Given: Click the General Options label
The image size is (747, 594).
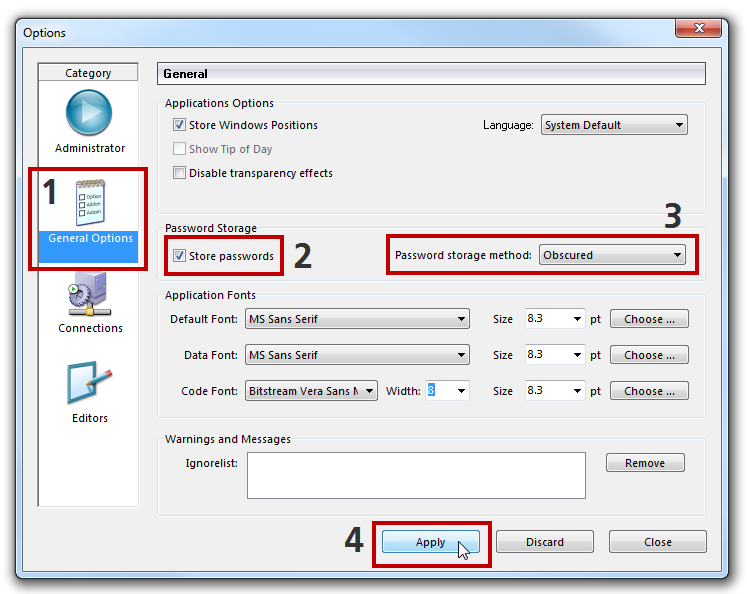Looking at the screenshot, I should coord(91,238).
